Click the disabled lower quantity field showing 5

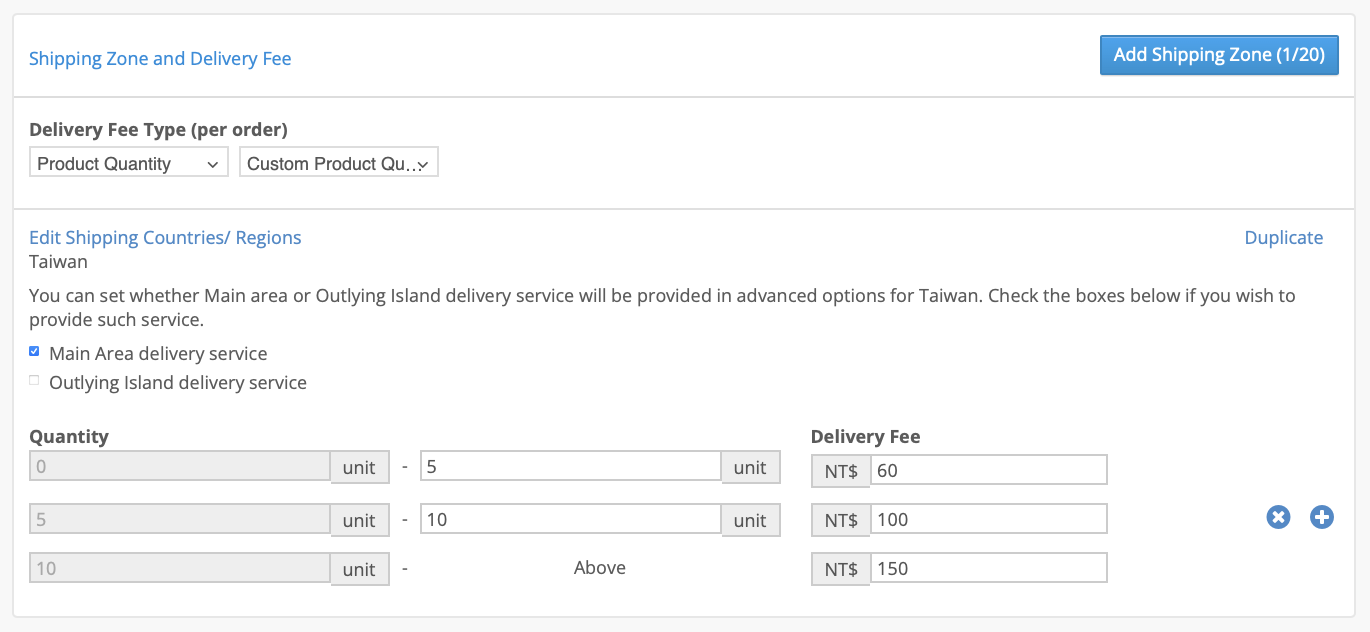(180, 519)
